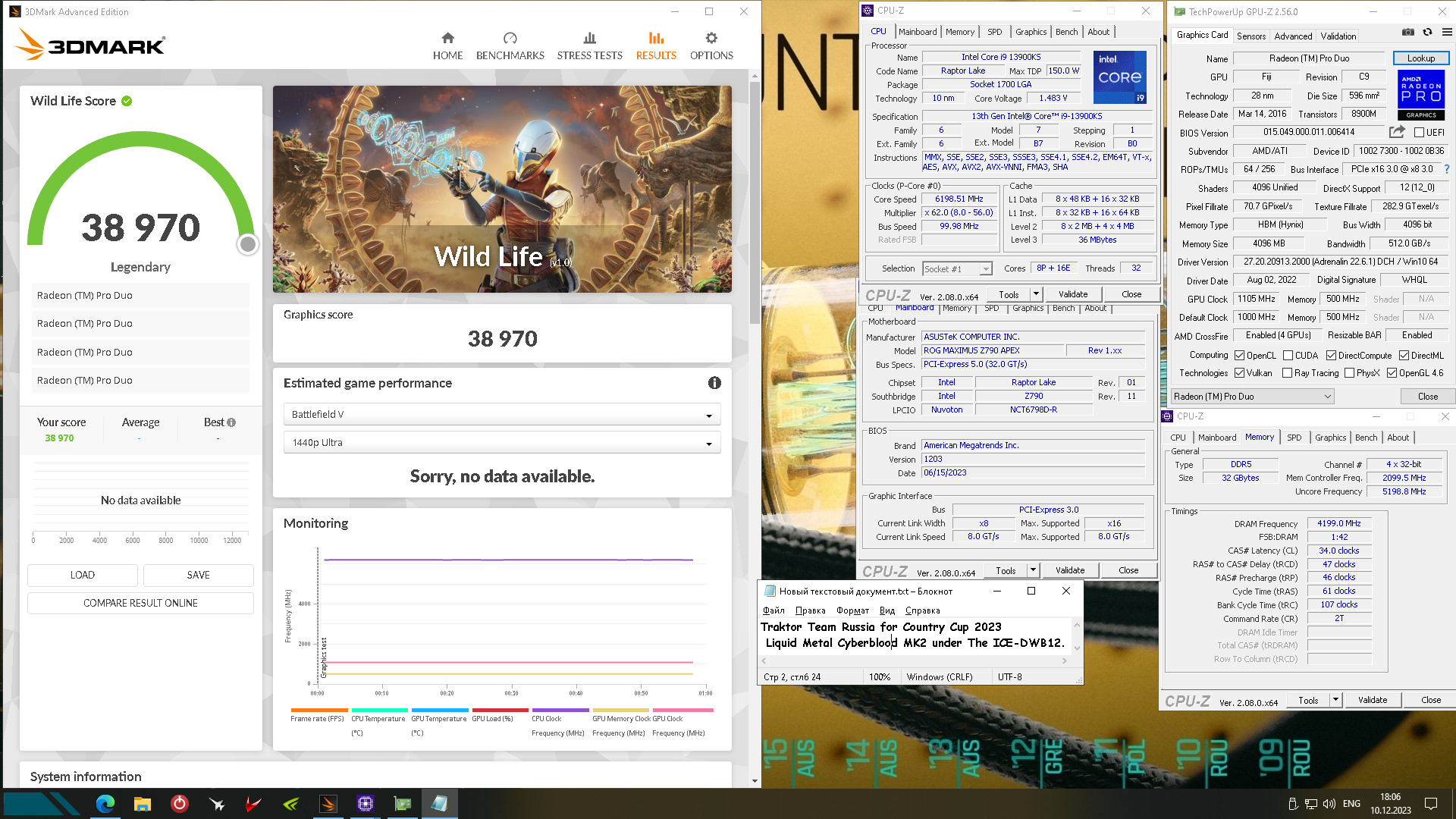Open the Validation tab in GPU-Z
Viewport: 1456px width, 819px height.
click(x=1338, y=36)
